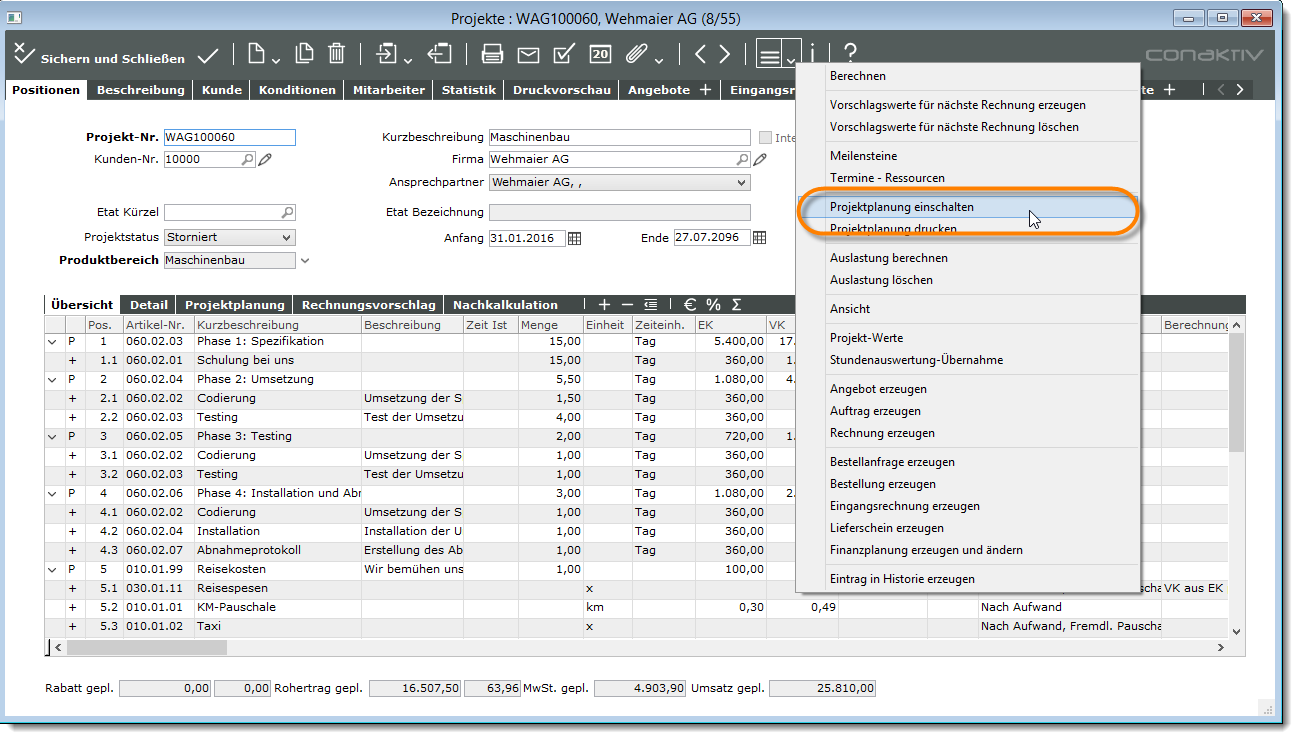Click the trash delete icon in toolbar
This screenshot has width=1298, height=739.
click(337, 55)
